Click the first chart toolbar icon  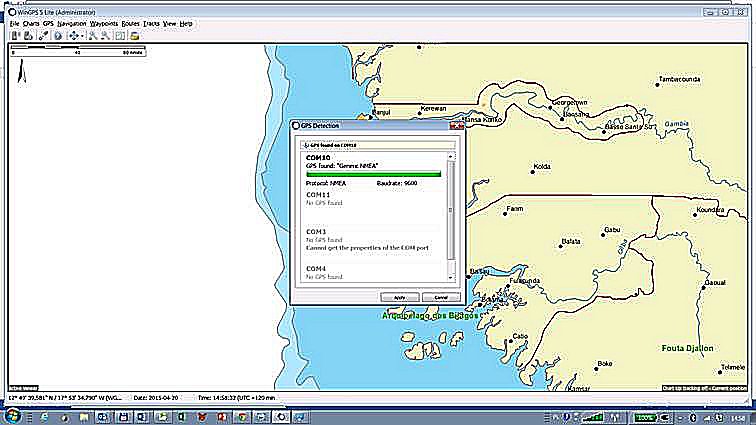tap(16, 35)
